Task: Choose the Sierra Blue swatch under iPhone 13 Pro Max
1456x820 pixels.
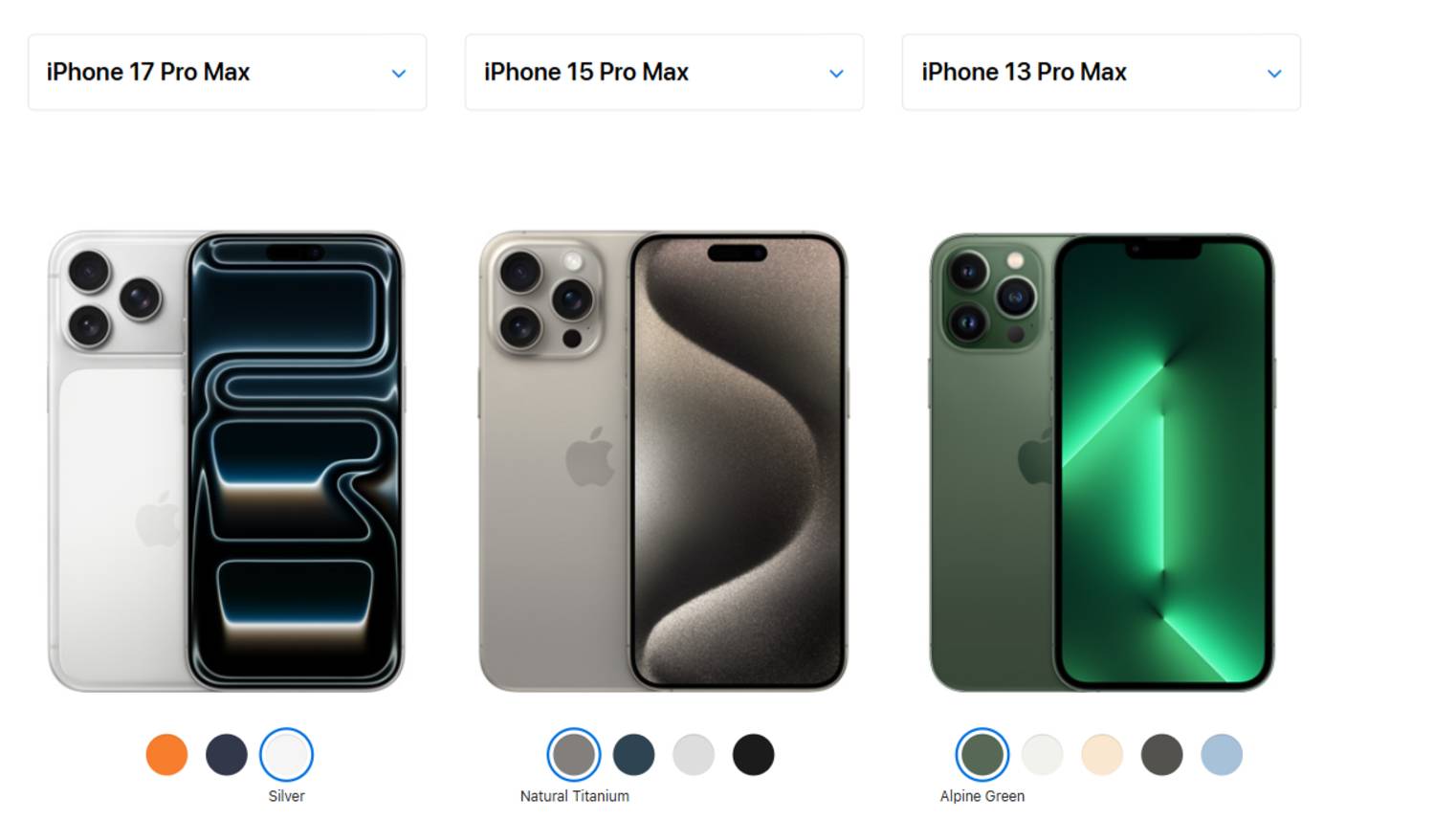Action: click(1222, 755)
